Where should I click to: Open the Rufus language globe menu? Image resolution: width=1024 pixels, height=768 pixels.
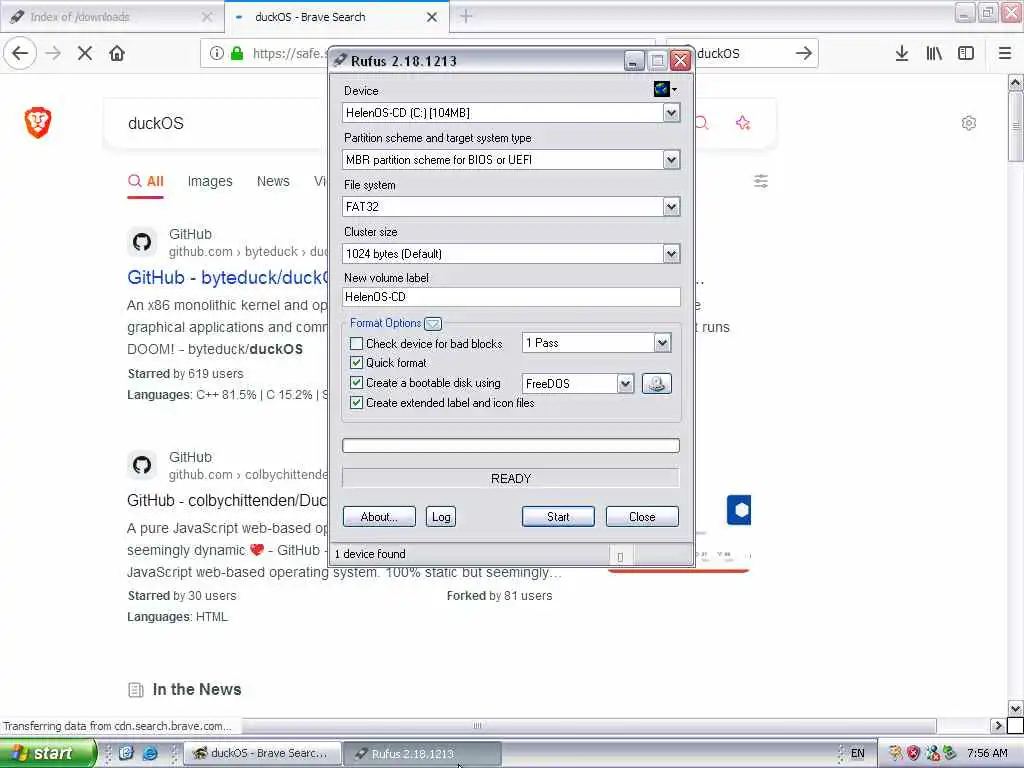[665, 89]
